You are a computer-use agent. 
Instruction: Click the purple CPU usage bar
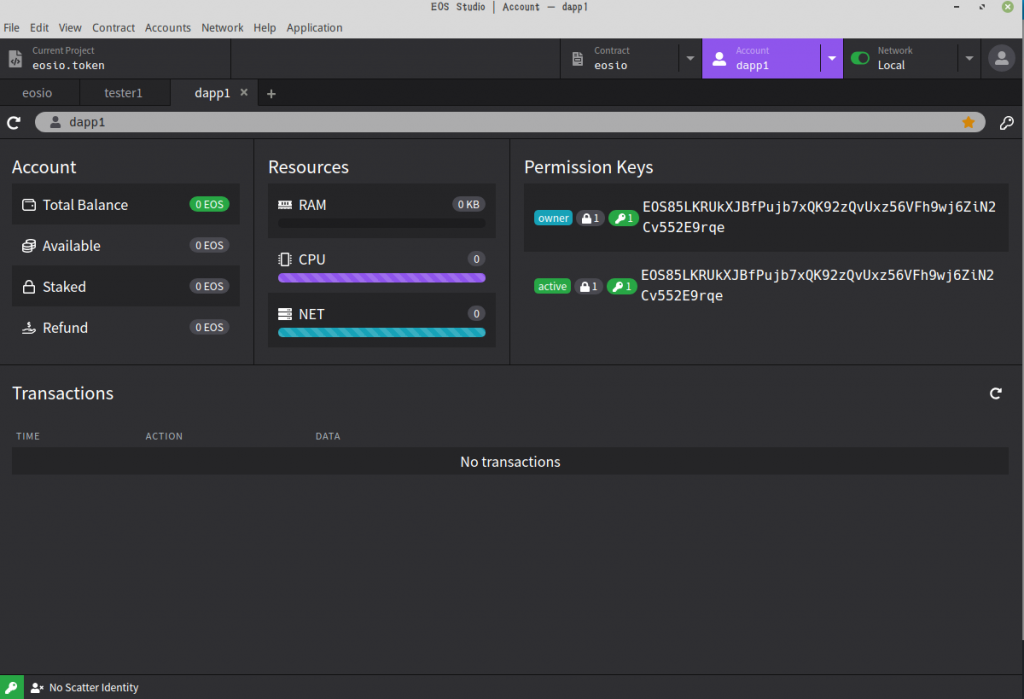point(381,278)
